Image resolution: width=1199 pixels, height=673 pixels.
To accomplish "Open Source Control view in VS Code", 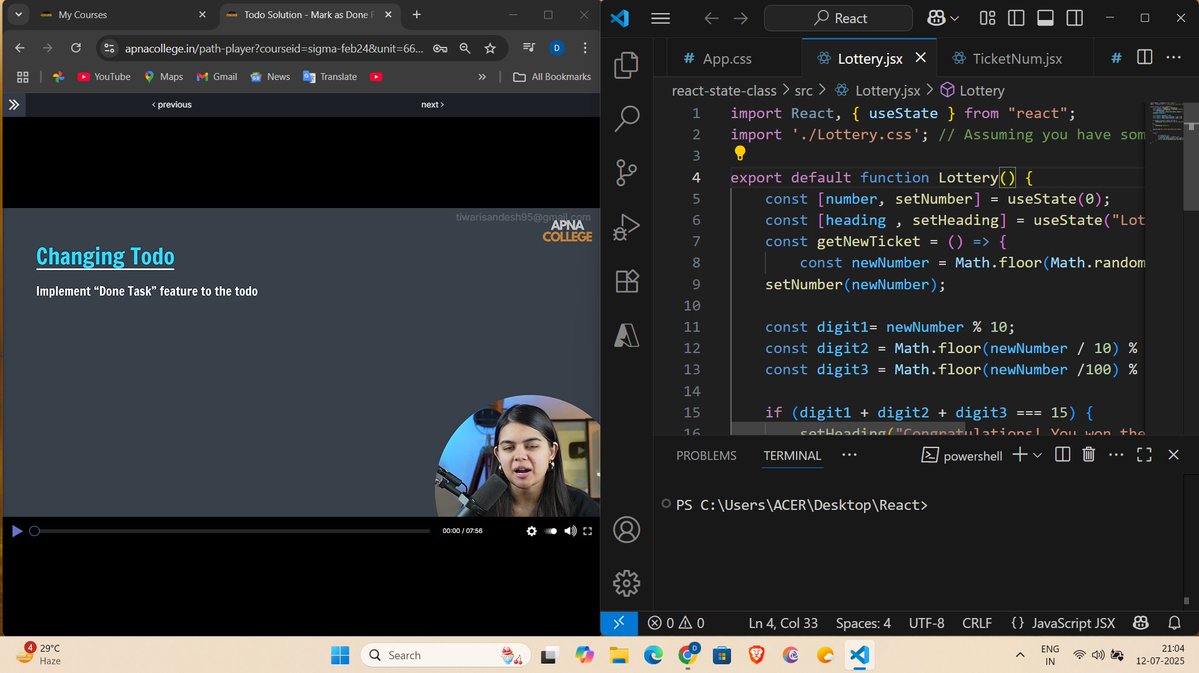I will [x=626, y=173].
